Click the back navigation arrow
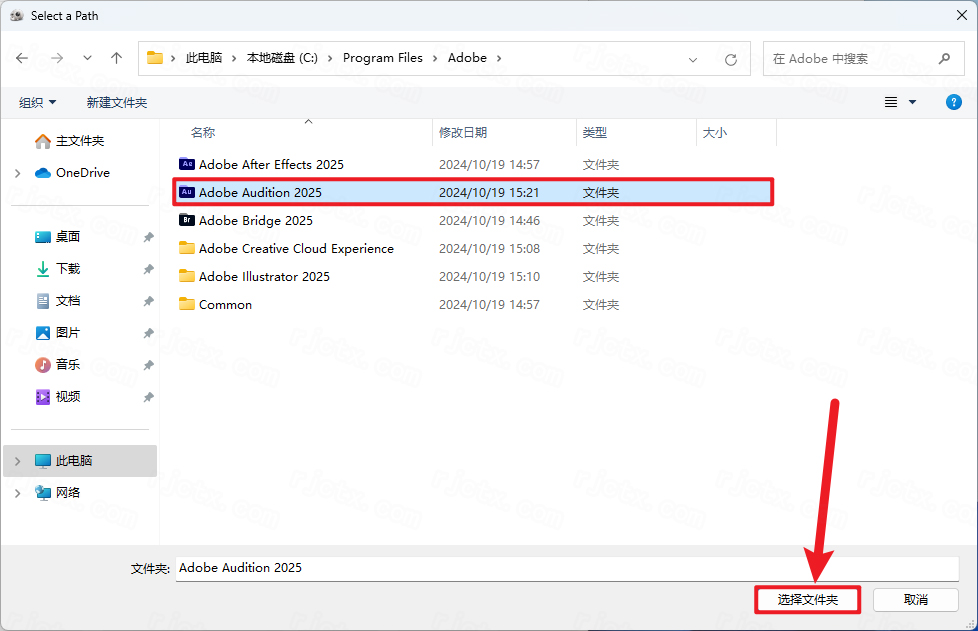 point(22,58)
